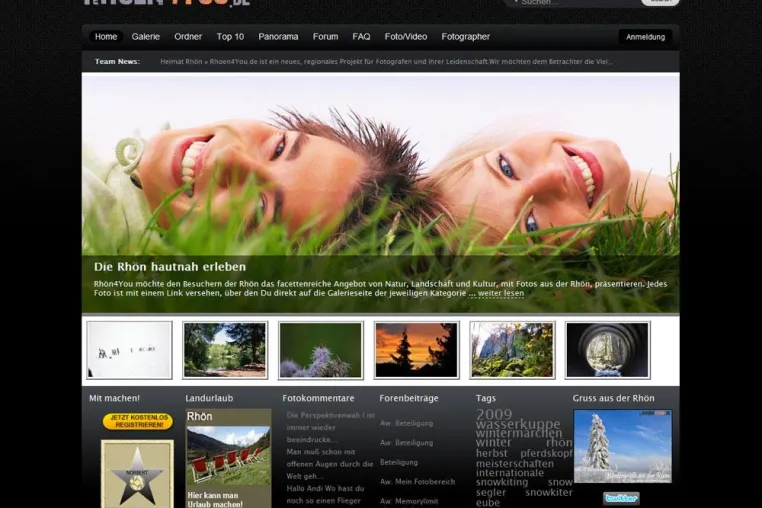This screenshot has width=762, height=508.
Task: Open the 'Hallo Andi Wo hast du' comment
Action: (325, 495)
